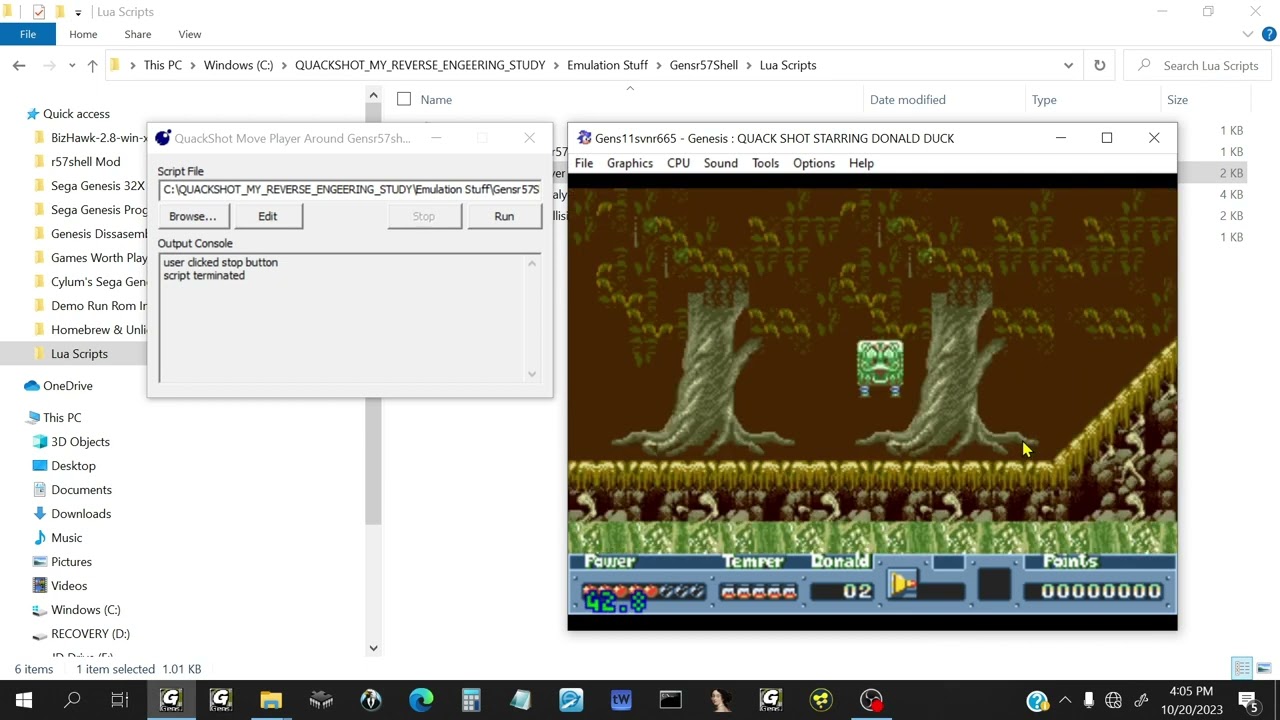Open Documents in navigation pane
Image resolution: width=1280 pixels, height=720 pixels.
(x=81, y=490)
